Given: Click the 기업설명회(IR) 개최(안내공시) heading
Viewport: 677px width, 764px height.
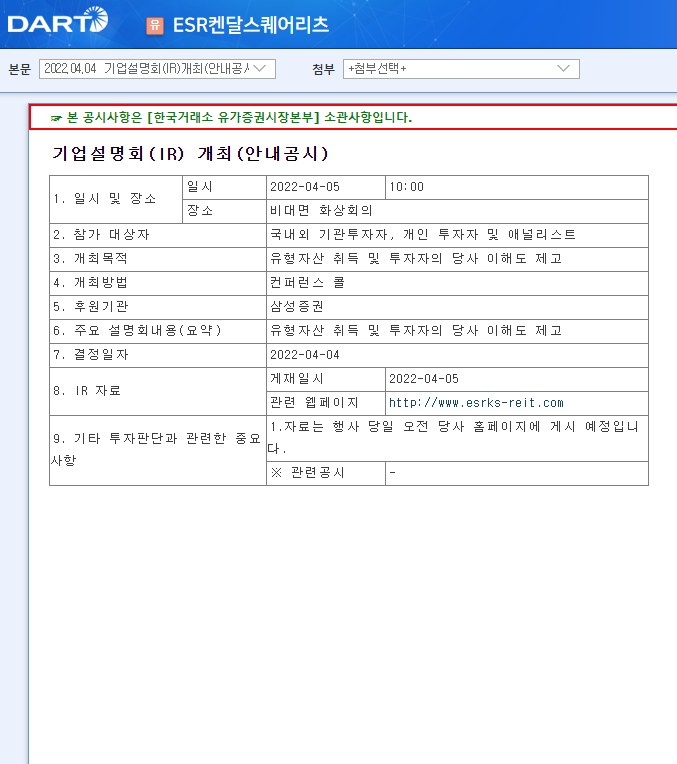Looking at the screenshot, I should point(191,153).
